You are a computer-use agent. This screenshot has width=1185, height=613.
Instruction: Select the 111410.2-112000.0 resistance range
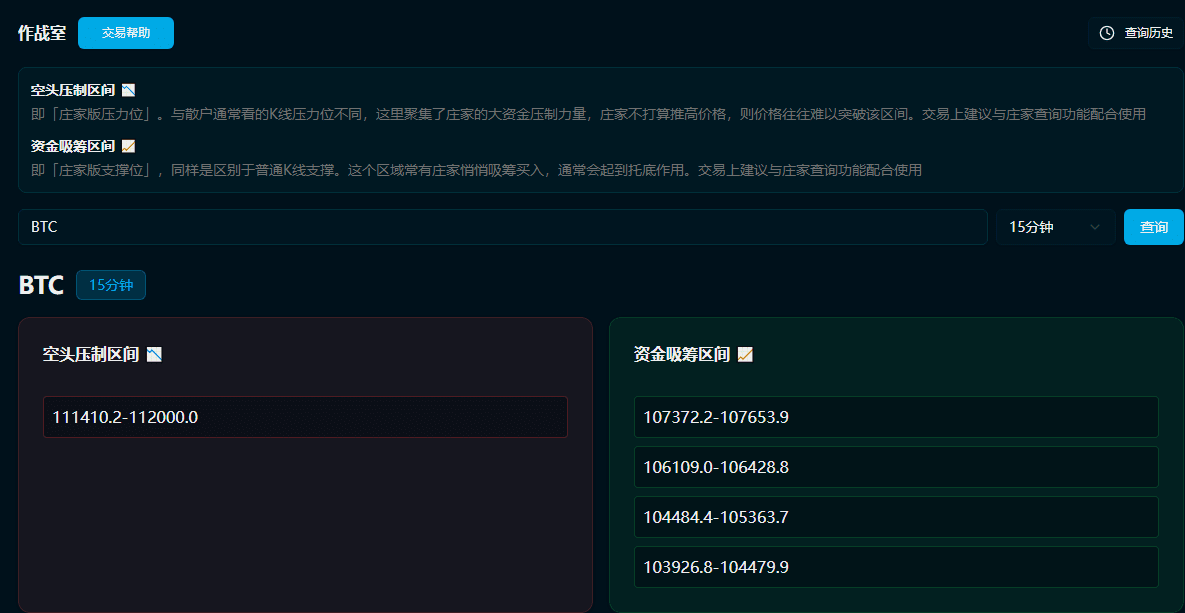coord(305,417)
